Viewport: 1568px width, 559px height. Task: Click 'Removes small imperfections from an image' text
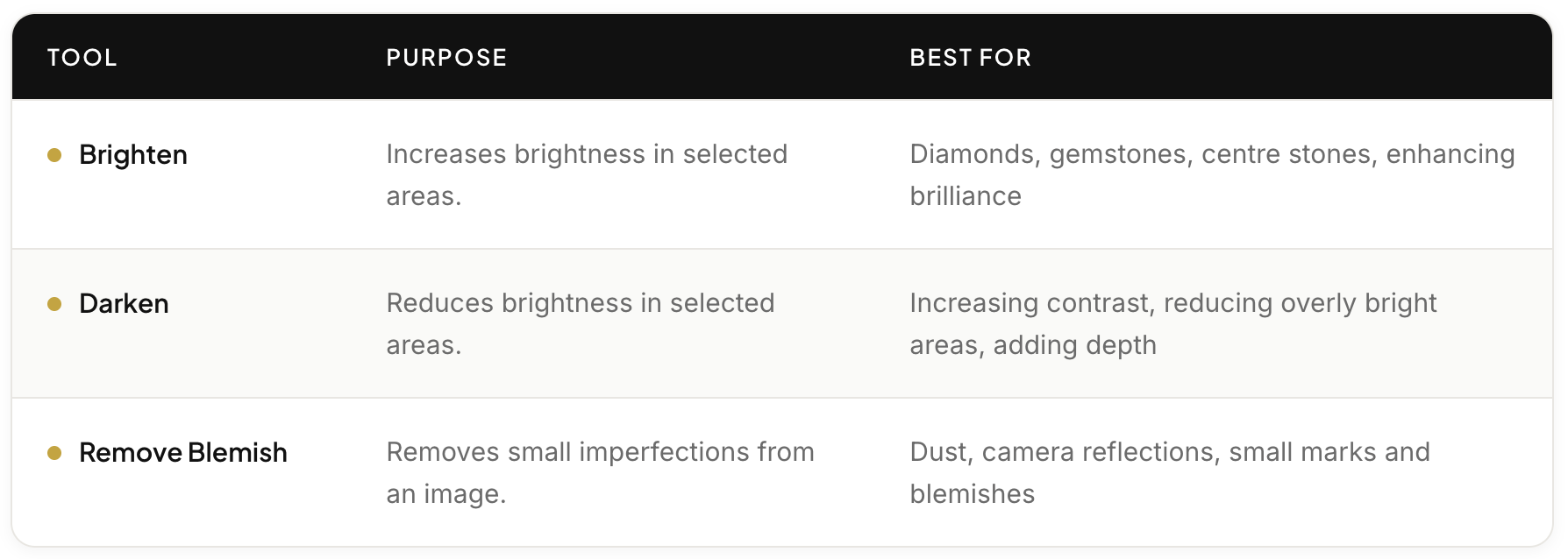(x=601, y=472)
